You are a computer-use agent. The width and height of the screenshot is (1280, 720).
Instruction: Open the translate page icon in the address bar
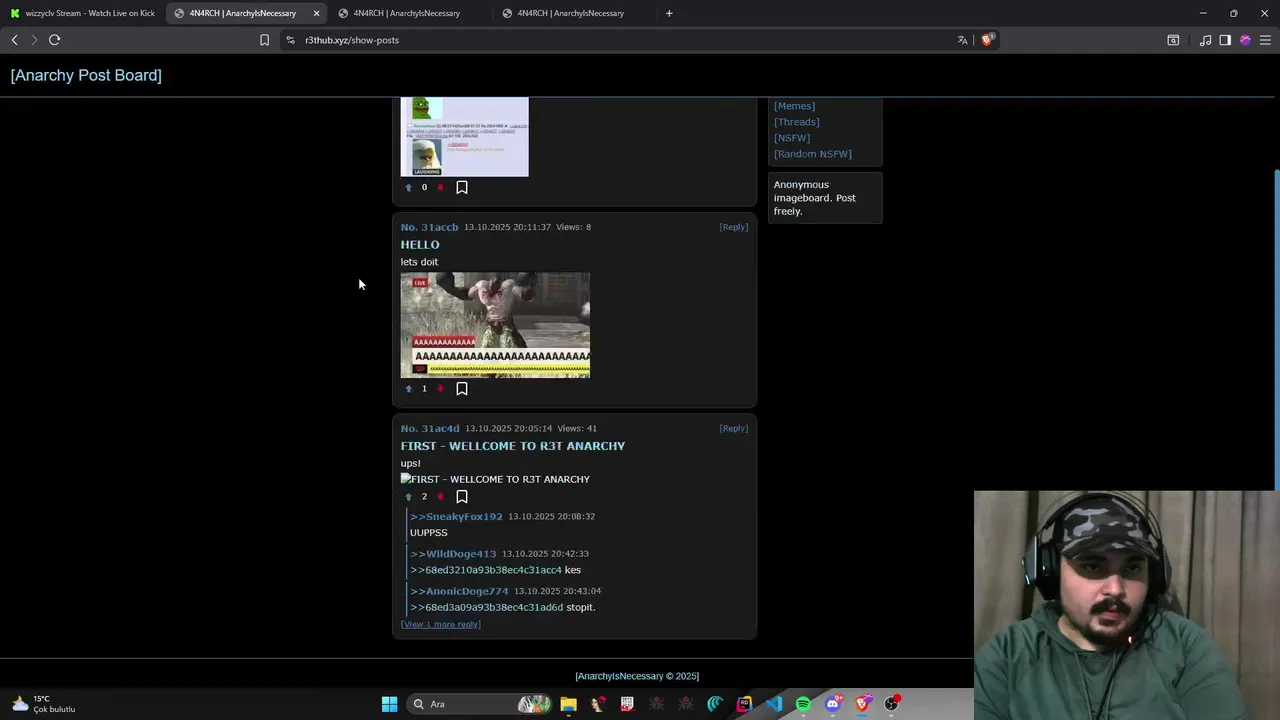pyautogui.click(x=962, y=40)
